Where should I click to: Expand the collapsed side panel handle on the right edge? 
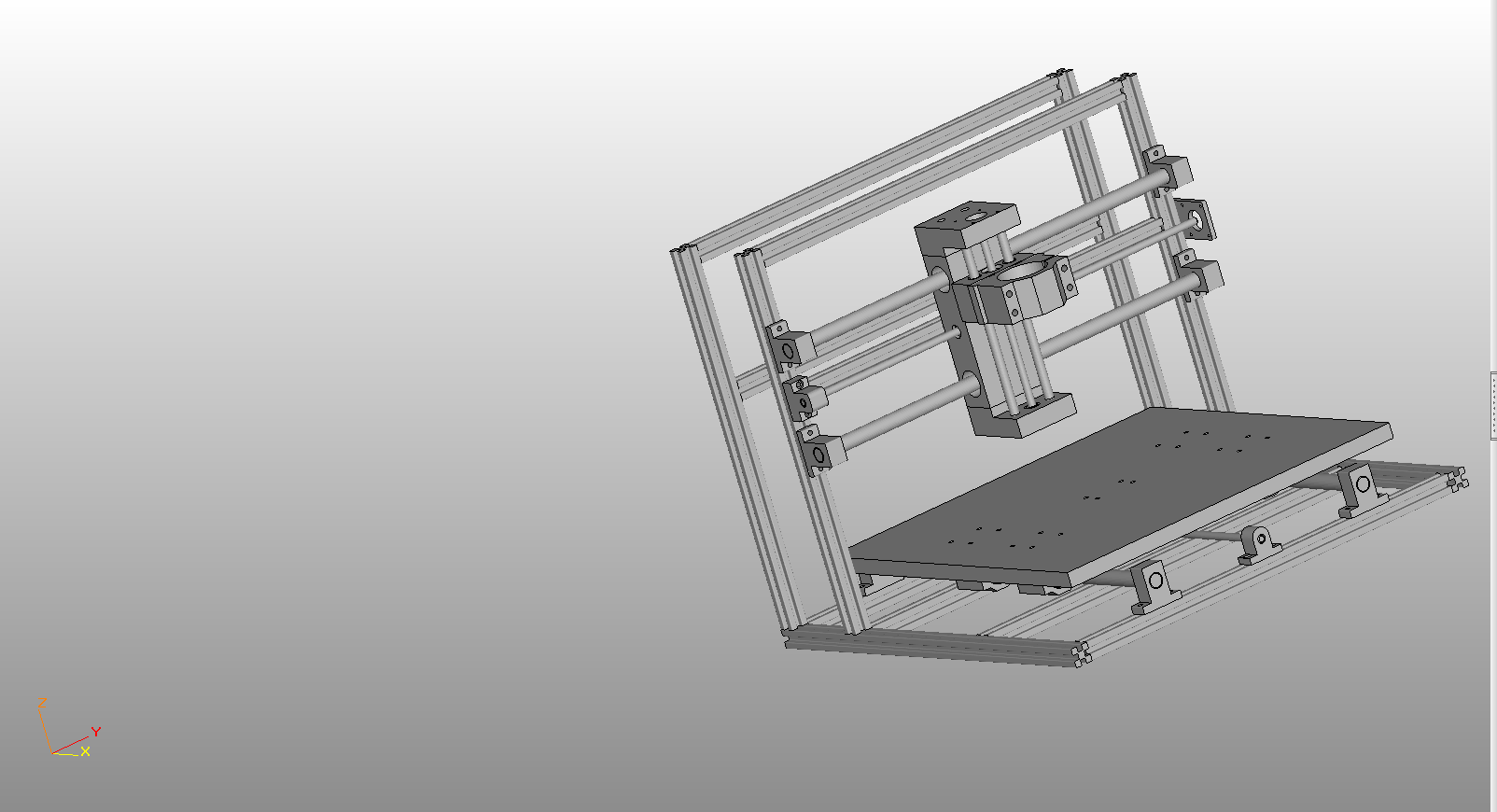1493,405
